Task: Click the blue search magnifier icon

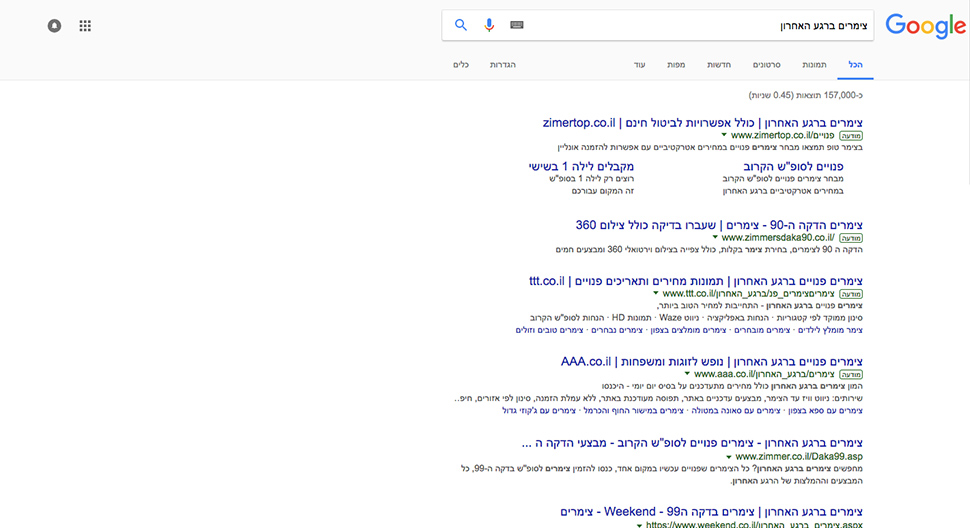Action: coord(460,25)
